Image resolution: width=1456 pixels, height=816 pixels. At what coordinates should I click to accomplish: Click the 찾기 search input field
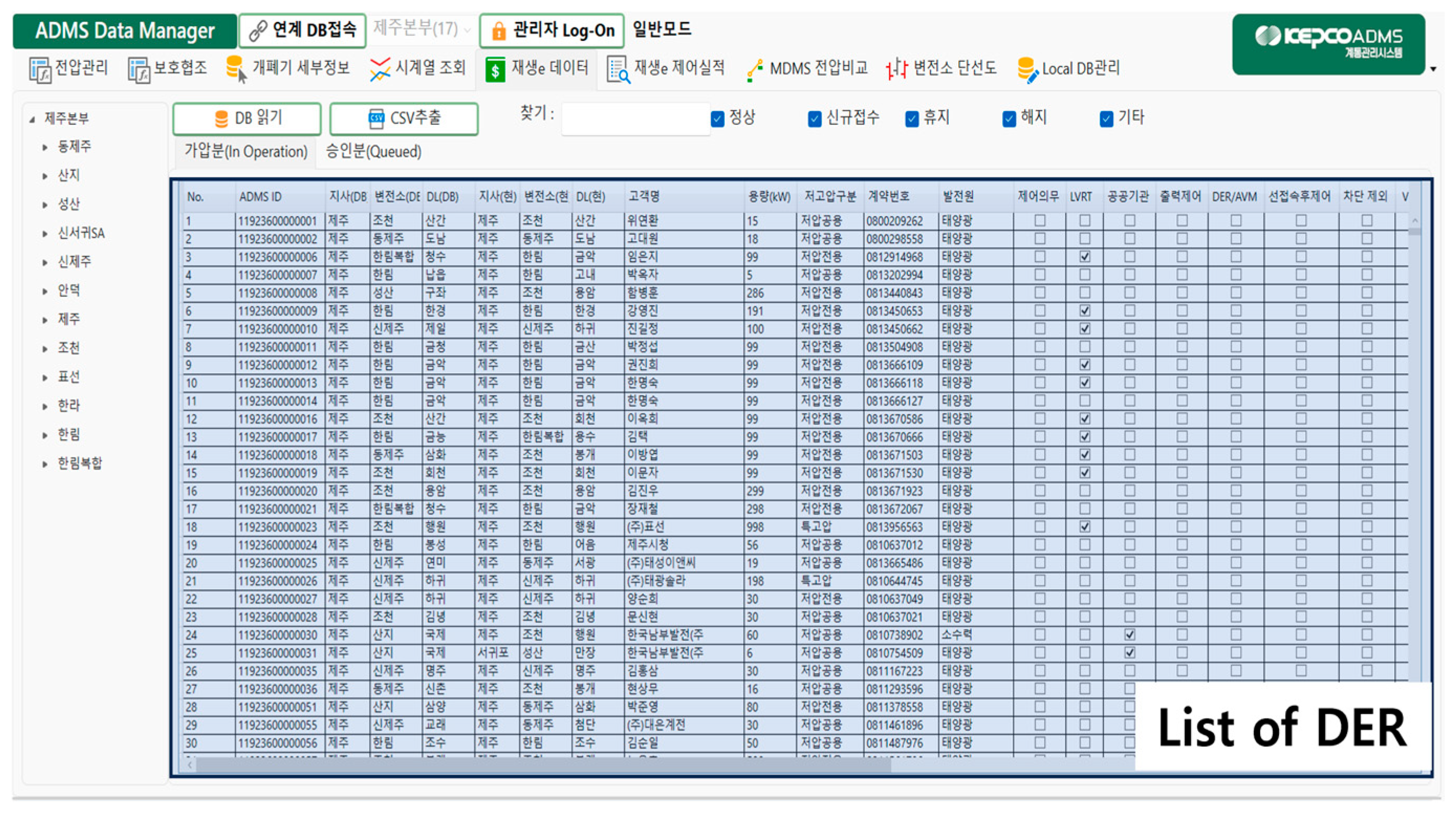636,118
